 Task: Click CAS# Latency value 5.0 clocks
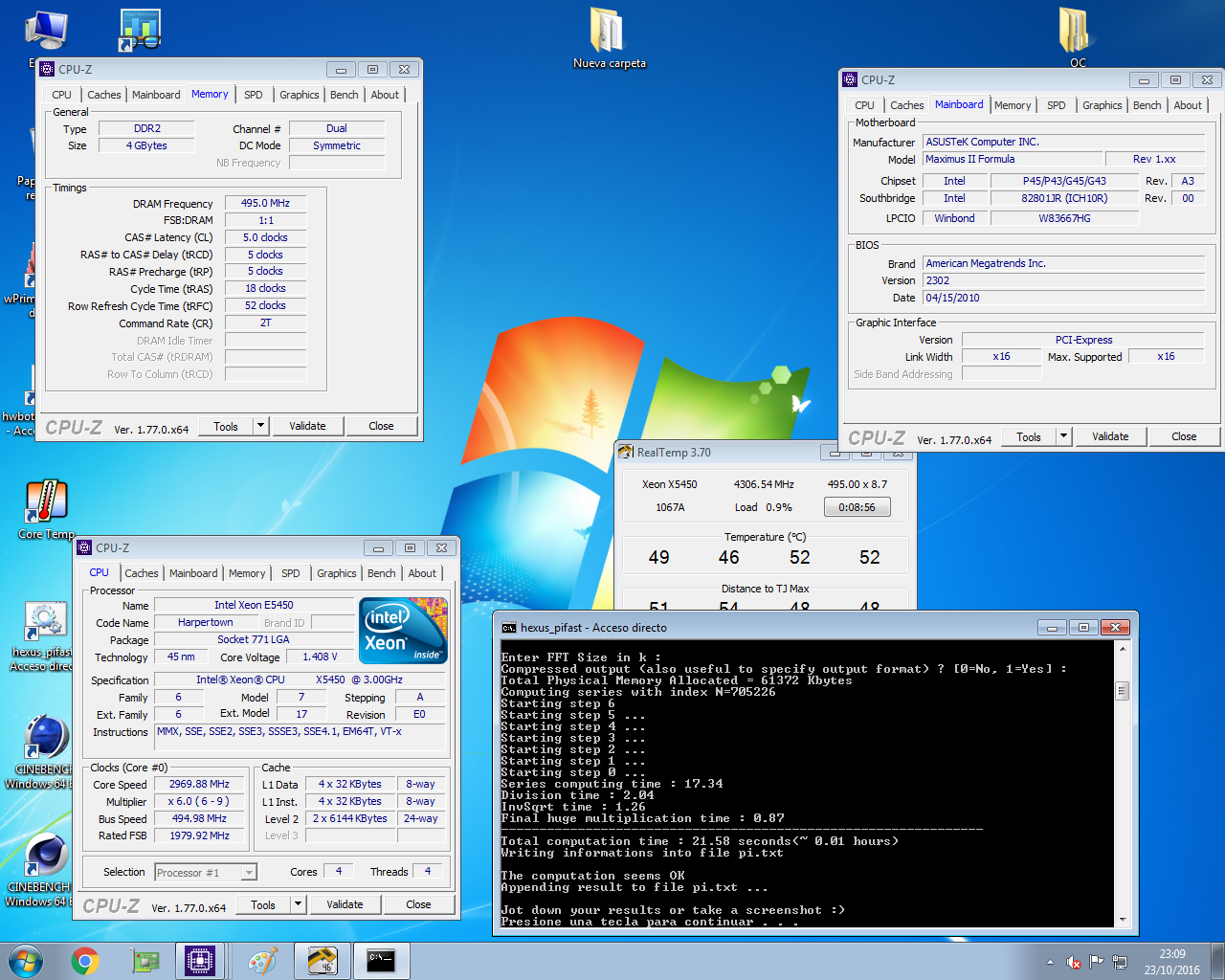coord(265,237)
